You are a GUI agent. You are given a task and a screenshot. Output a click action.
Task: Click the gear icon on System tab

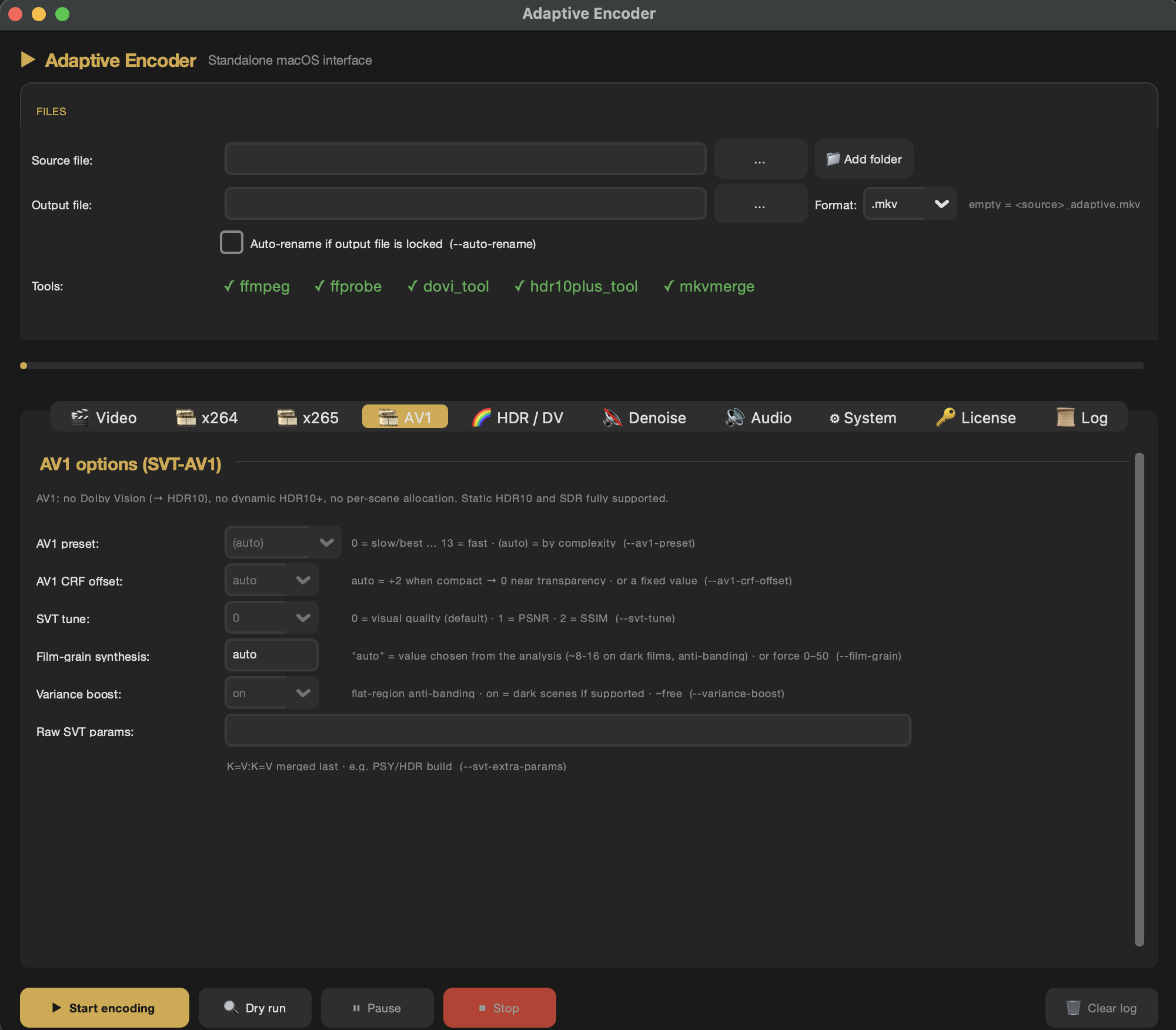(834, 419)
